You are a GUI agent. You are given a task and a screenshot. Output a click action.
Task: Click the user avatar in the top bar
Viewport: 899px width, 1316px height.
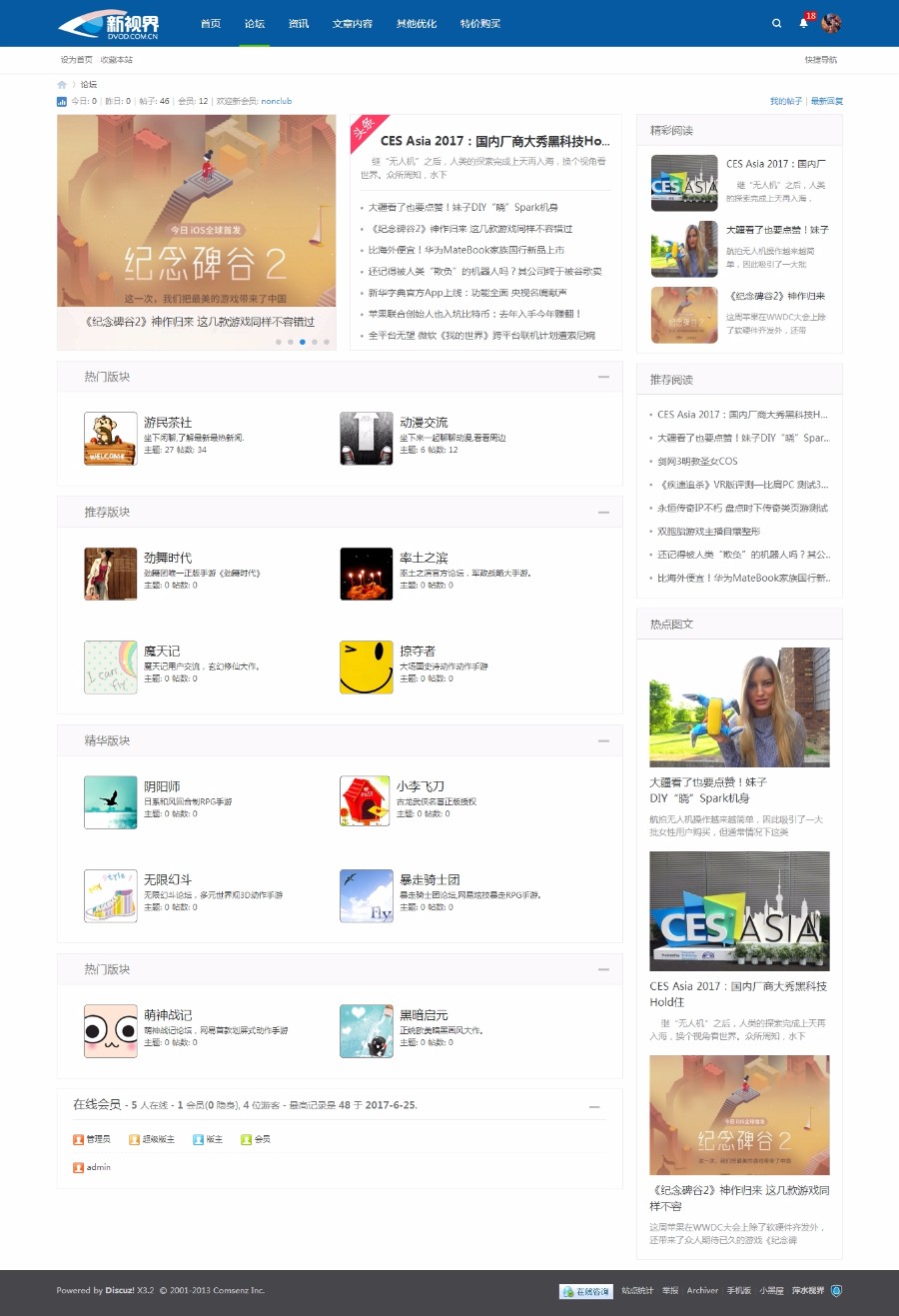click(x=829, y=23)
